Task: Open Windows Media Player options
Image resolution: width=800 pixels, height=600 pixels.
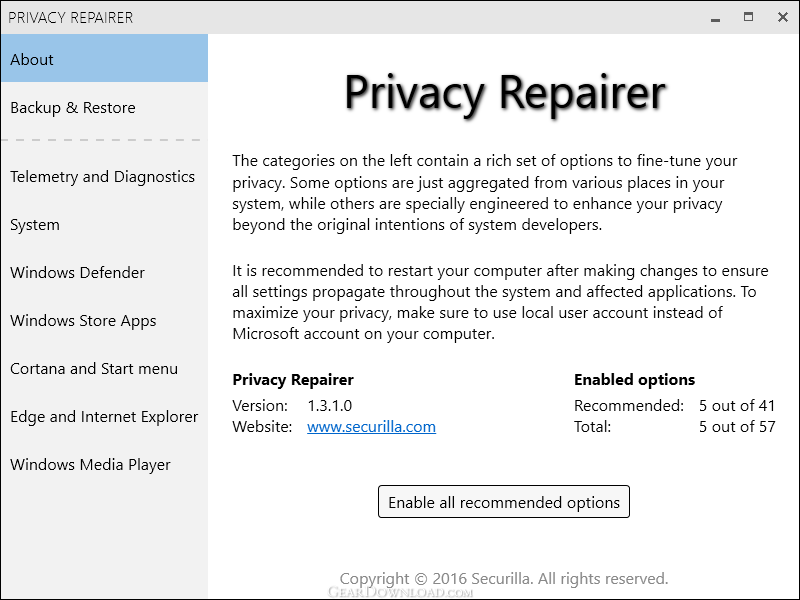Action: pyautogui.click(x=104, y=464)
